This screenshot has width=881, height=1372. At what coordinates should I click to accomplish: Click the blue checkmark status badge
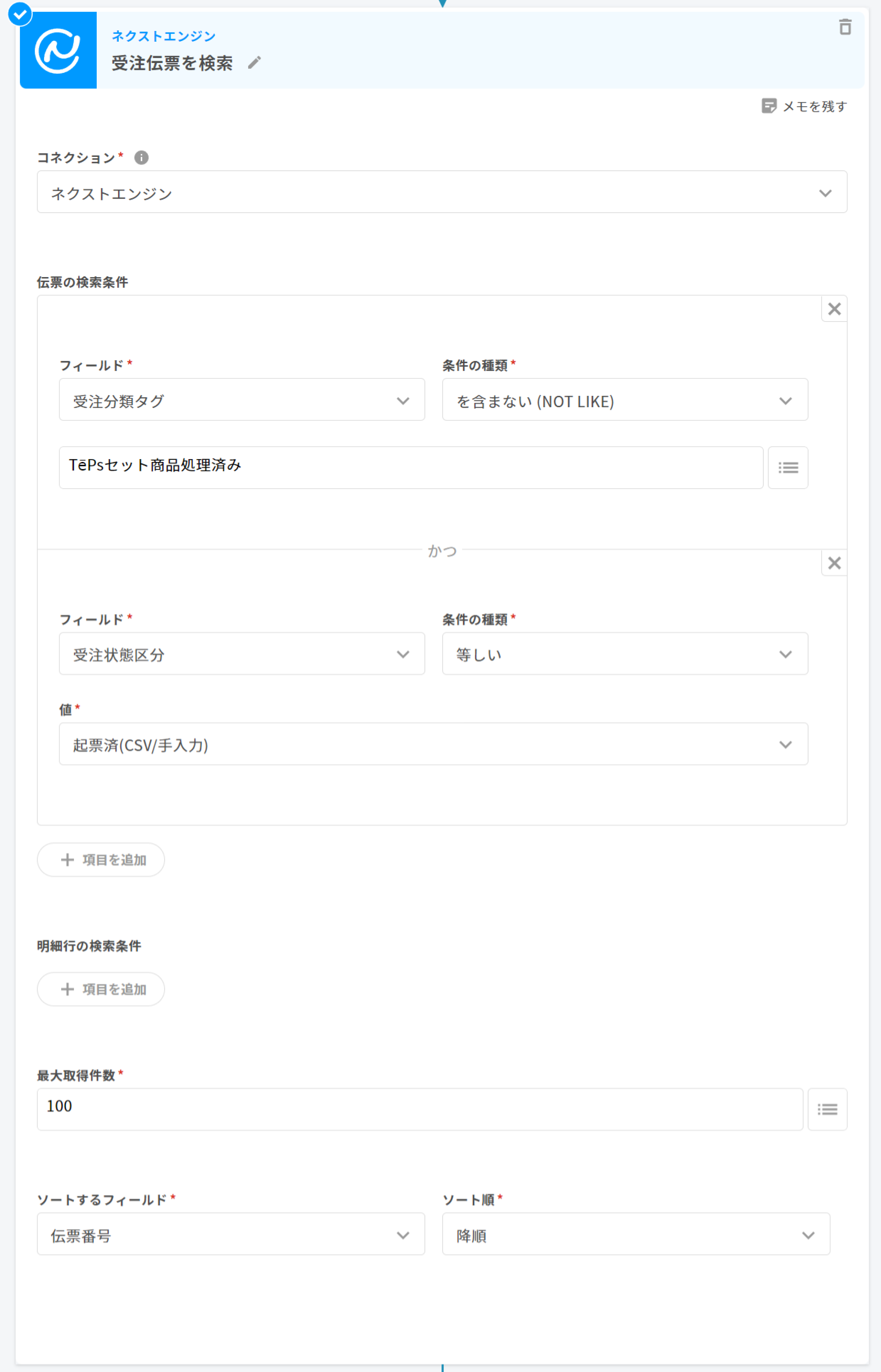[20, 14]
